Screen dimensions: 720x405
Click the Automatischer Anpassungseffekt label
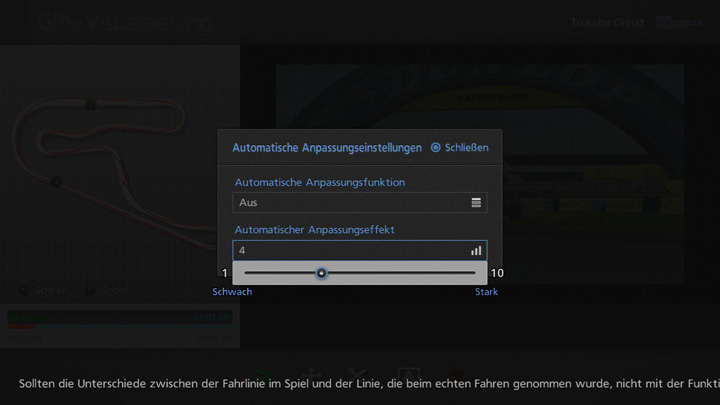(314, 229)
